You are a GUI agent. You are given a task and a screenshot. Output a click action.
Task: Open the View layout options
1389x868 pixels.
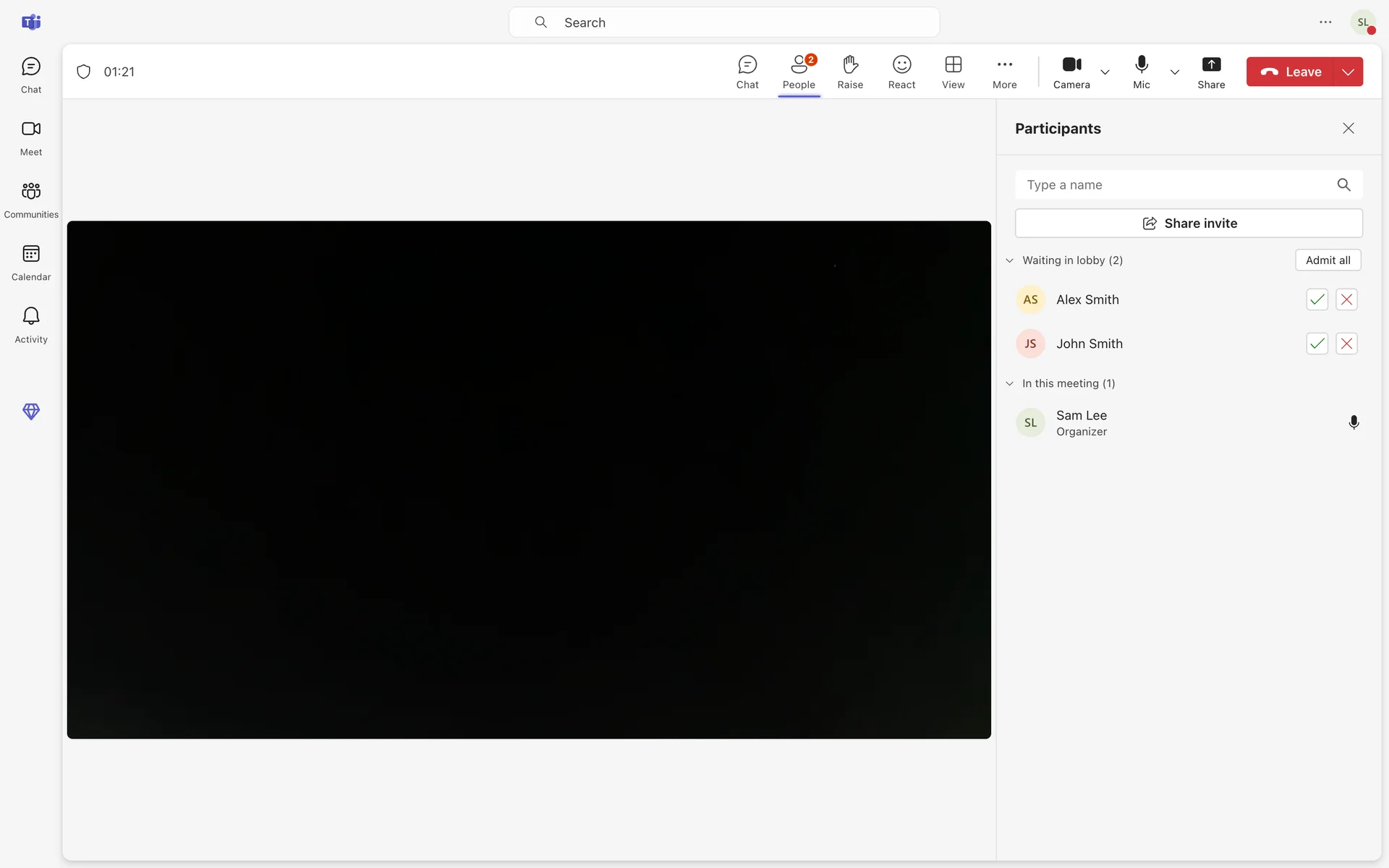coord(953,72)
